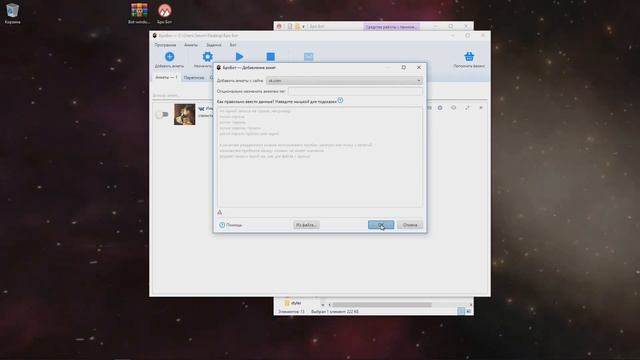Click the details view icon in Explorer status bar
The image size is (640, 360).
click(460, 311)
